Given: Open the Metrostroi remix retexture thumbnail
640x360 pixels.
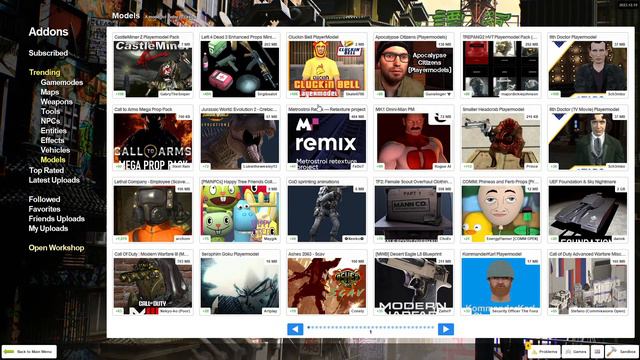Looking at the screenshot, I should pyautogui.click(x=327, y=141).
